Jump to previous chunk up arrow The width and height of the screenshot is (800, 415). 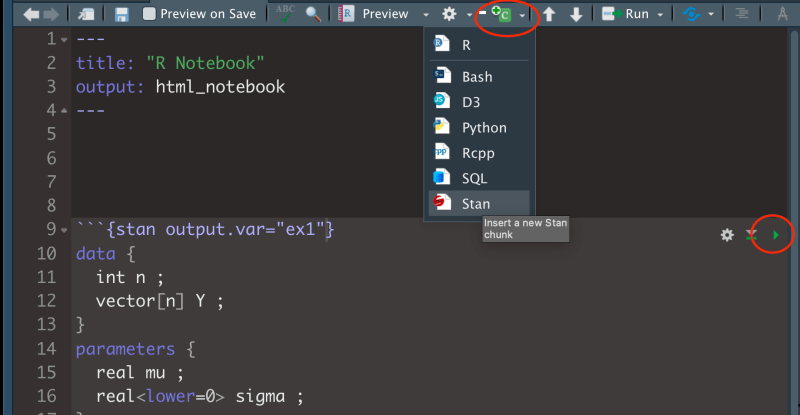(549, 14)
